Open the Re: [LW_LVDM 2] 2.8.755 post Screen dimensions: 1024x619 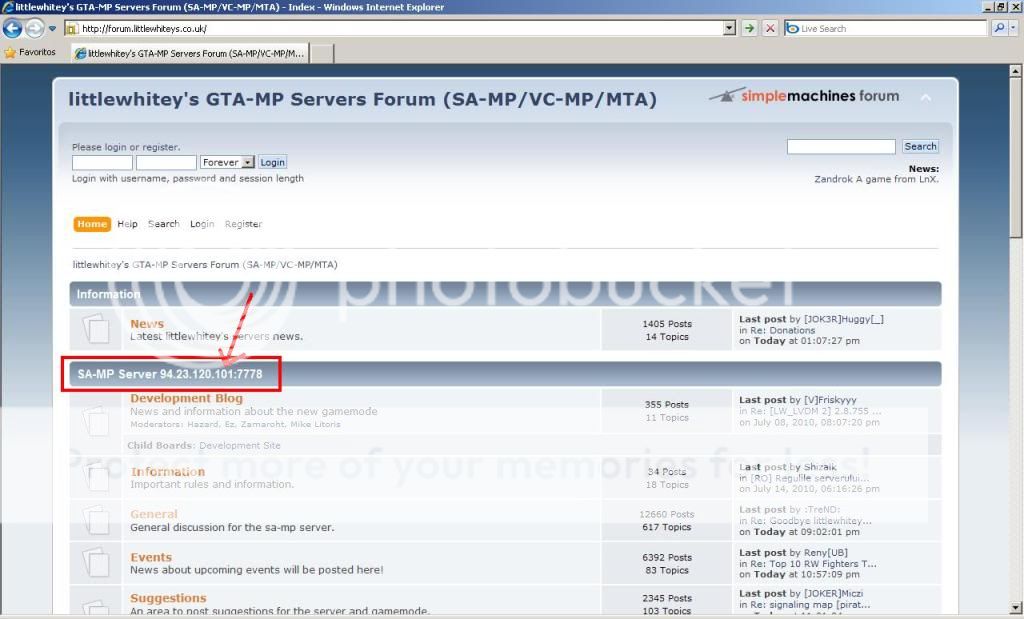[815, 411]
